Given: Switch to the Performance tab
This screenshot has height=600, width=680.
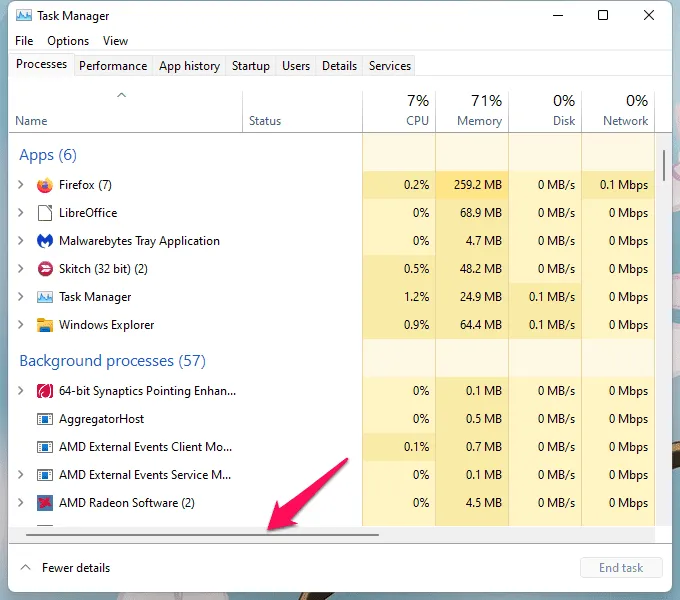Looking at the screenshot, I should pyautogui.click(x=113, y=66).
